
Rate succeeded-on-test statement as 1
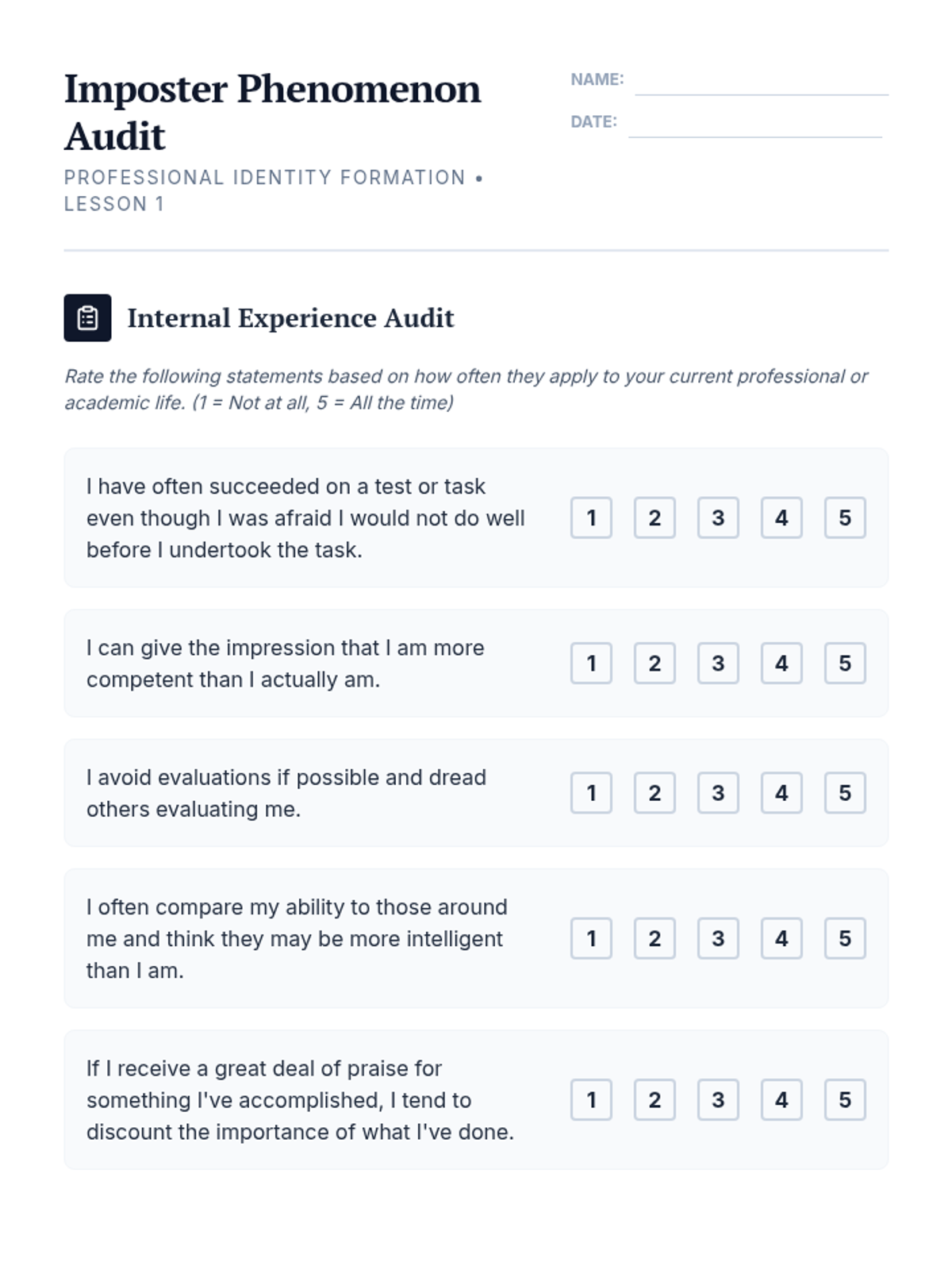click(x=591, y=518)
